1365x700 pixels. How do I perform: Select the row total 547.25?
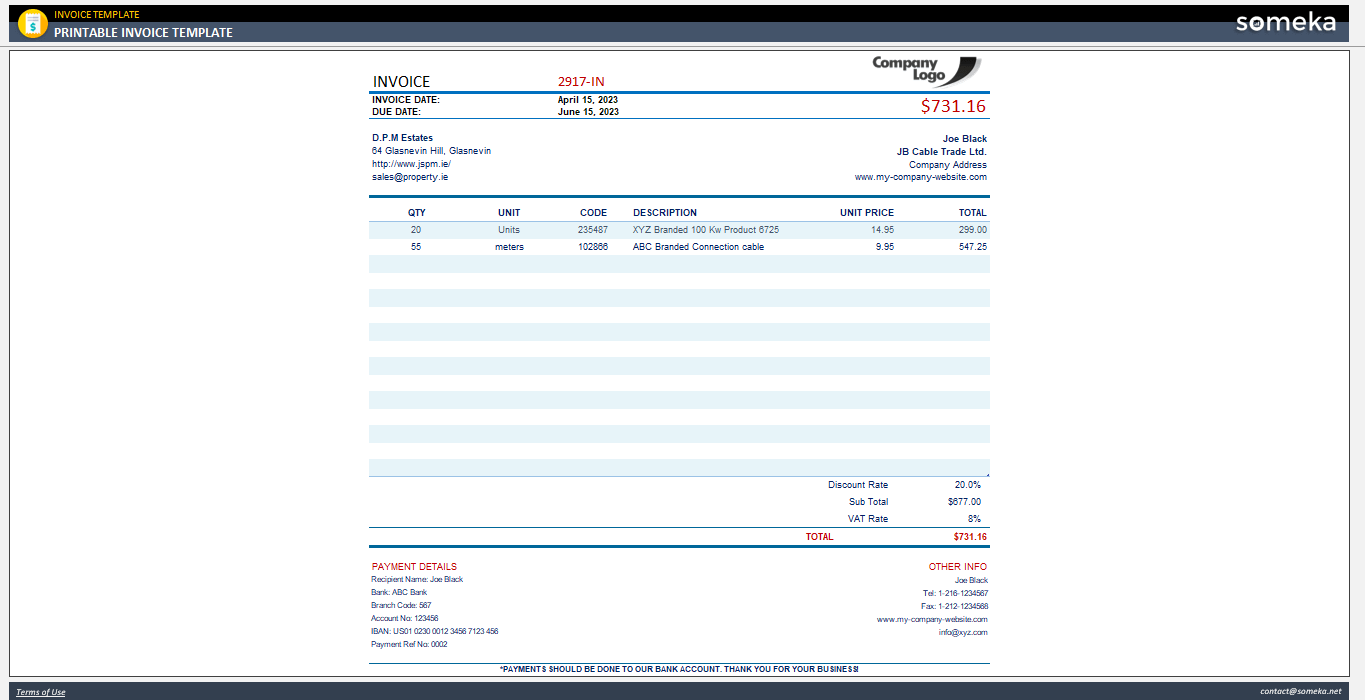coord(972,247)
